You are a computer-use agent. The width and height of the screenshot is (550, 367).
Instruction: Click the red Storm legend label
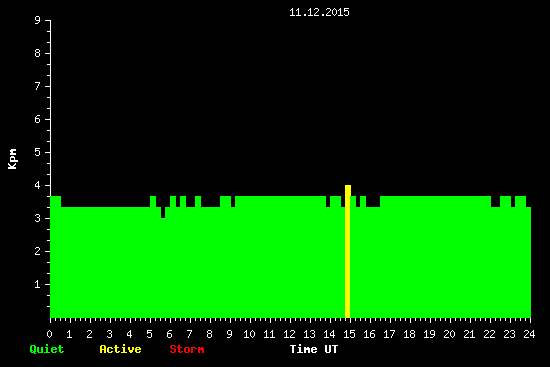click(187, 349)
